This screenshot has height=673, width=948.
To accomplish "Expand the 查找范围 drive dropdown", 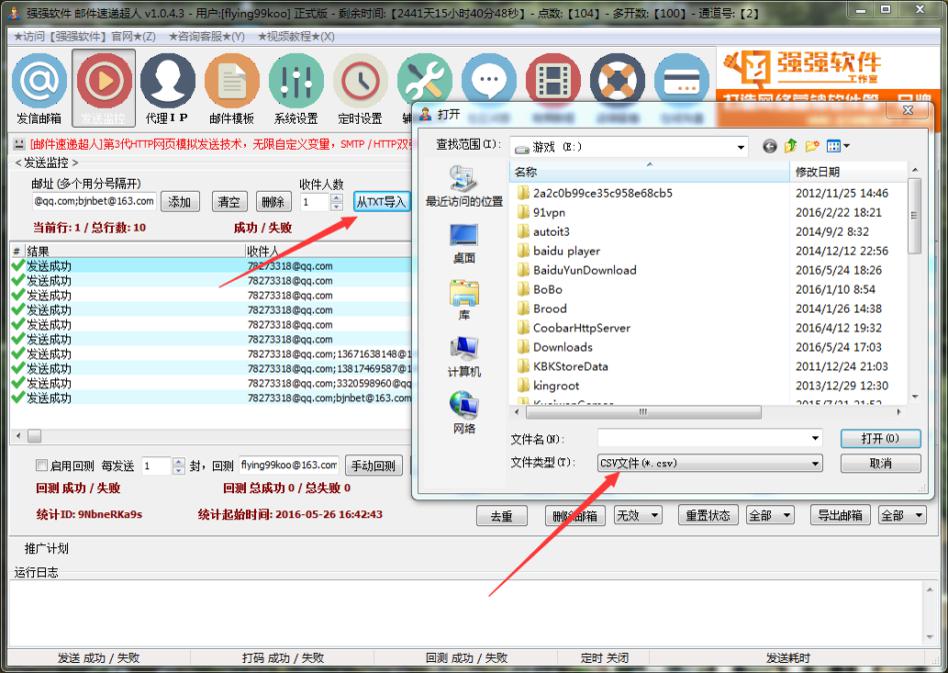I will point(741,147).
